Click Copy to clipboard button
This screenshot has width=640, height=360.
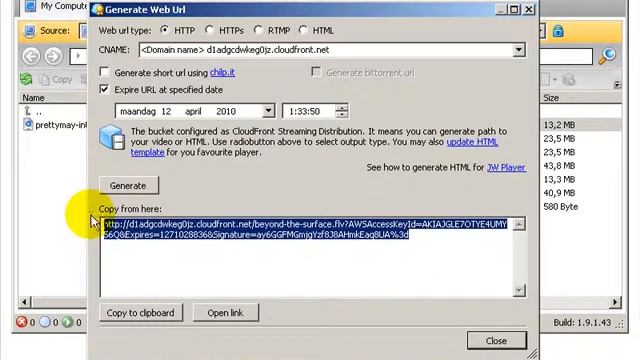140,313
